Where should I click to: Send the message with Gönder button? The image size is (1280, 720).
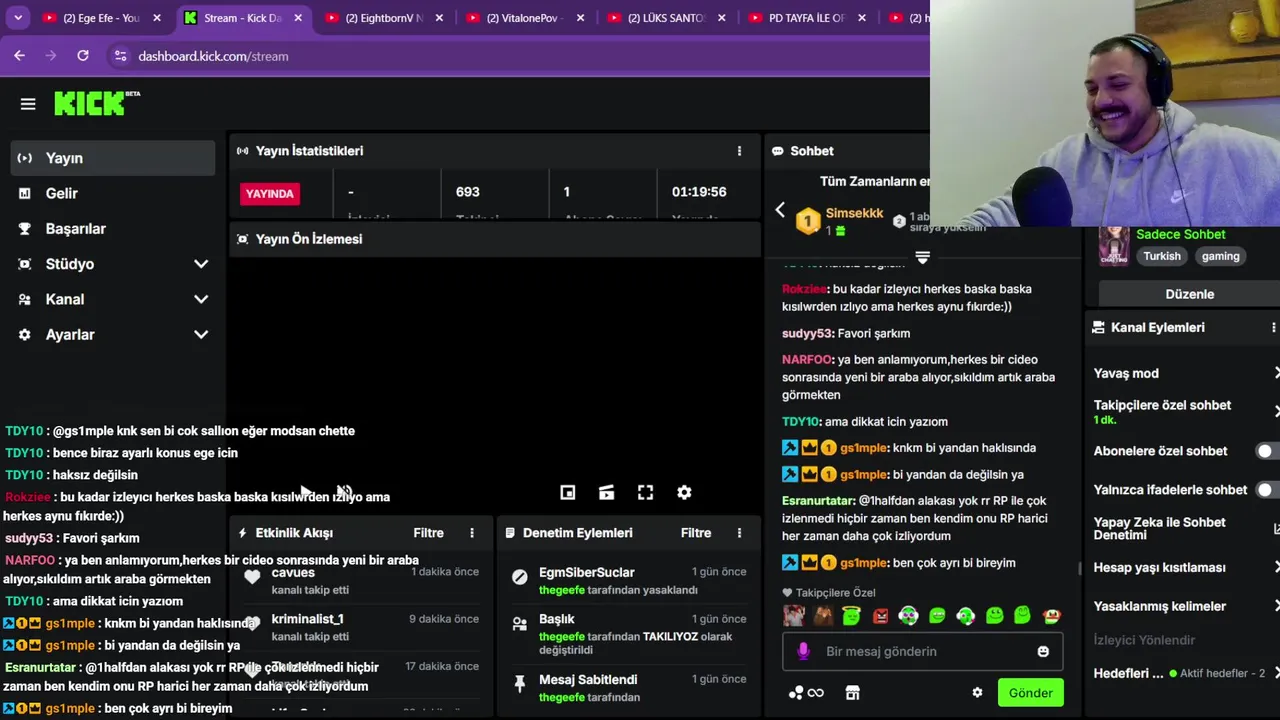click(x=1030, y=693)
